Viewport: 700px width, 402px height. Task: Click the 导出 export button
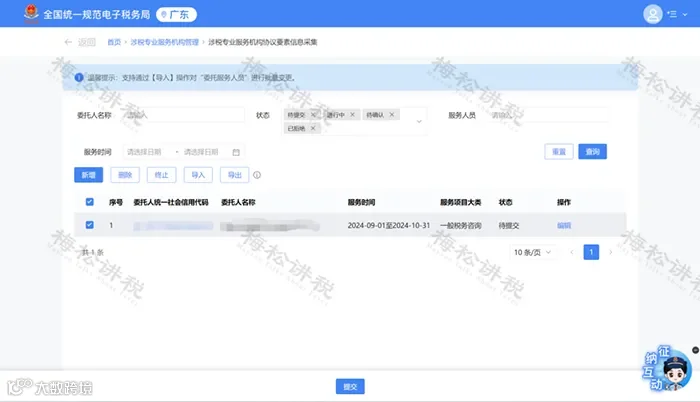[234, 175]
